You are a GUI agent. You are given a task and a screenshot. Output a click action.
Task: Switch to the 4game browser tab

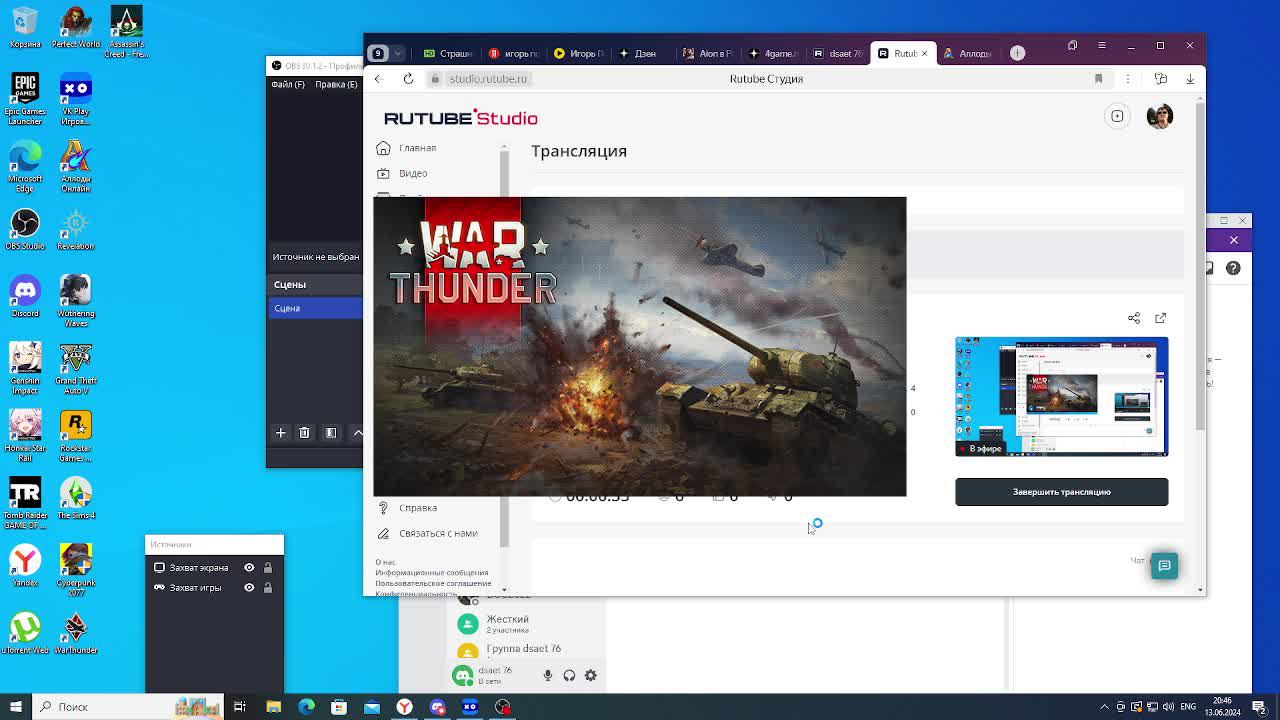point(773,53)
